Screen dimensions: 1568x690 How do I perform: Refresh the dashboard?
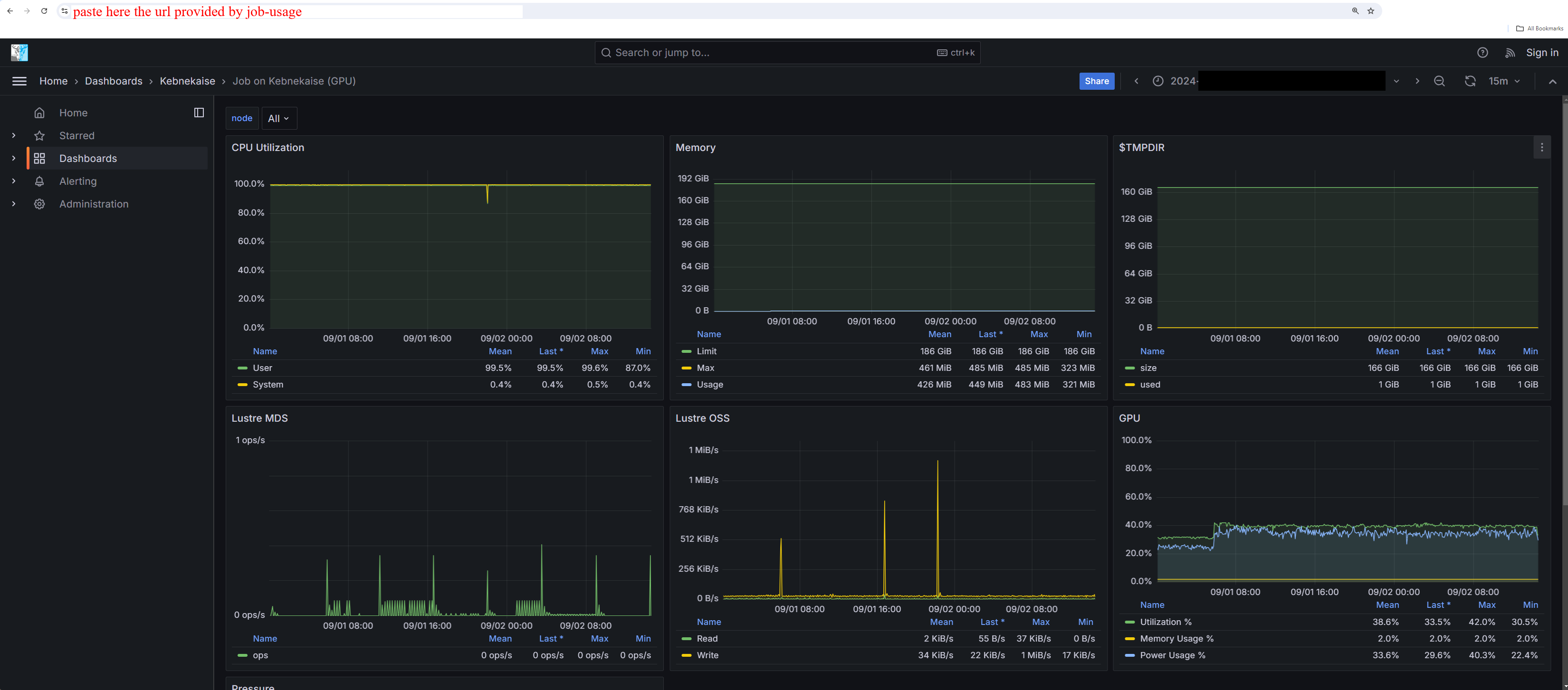click(x=1470, y=81)
